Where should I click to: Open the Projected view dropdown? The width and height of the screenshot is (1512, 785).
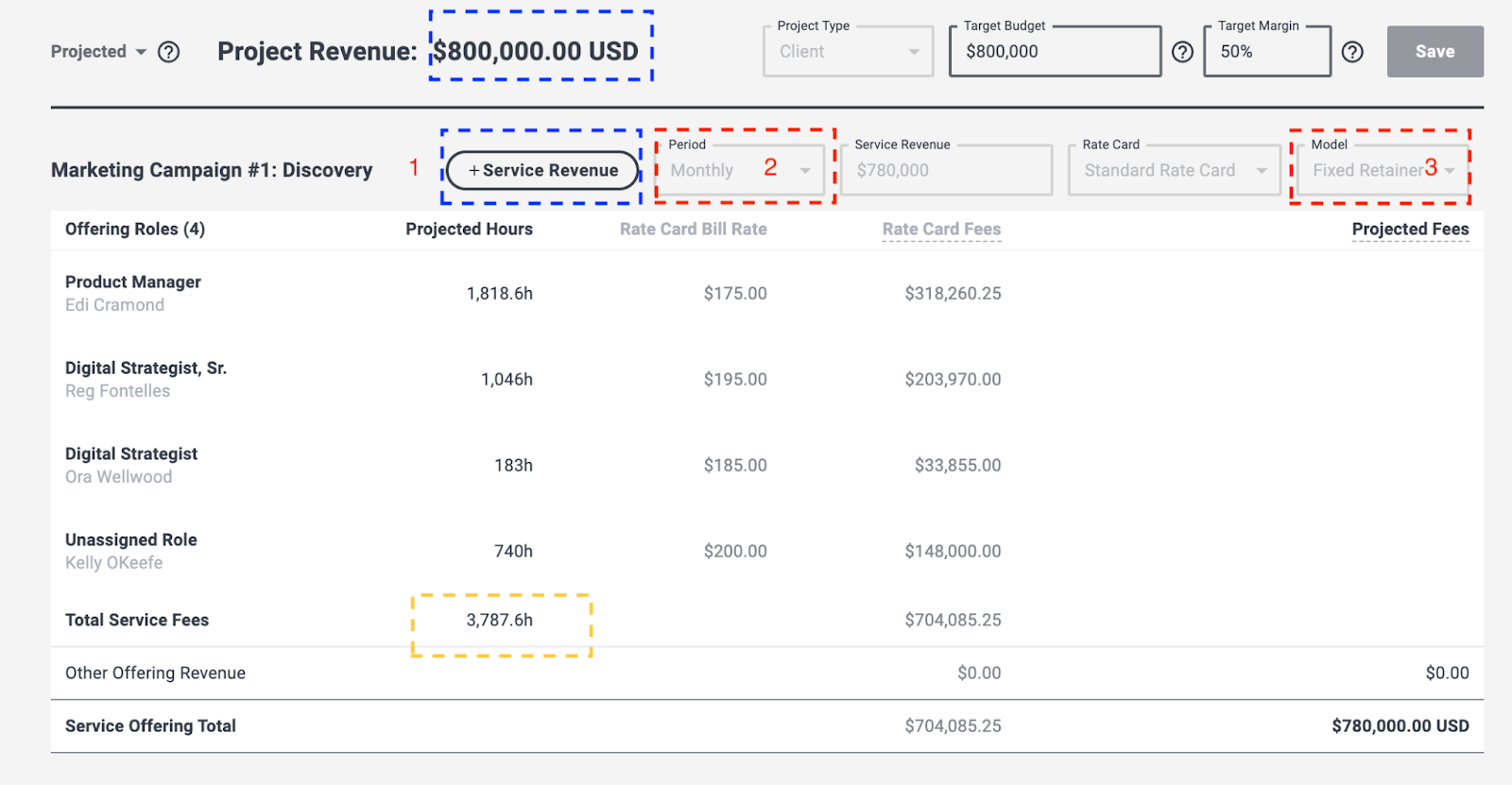(x=98, y=52)
